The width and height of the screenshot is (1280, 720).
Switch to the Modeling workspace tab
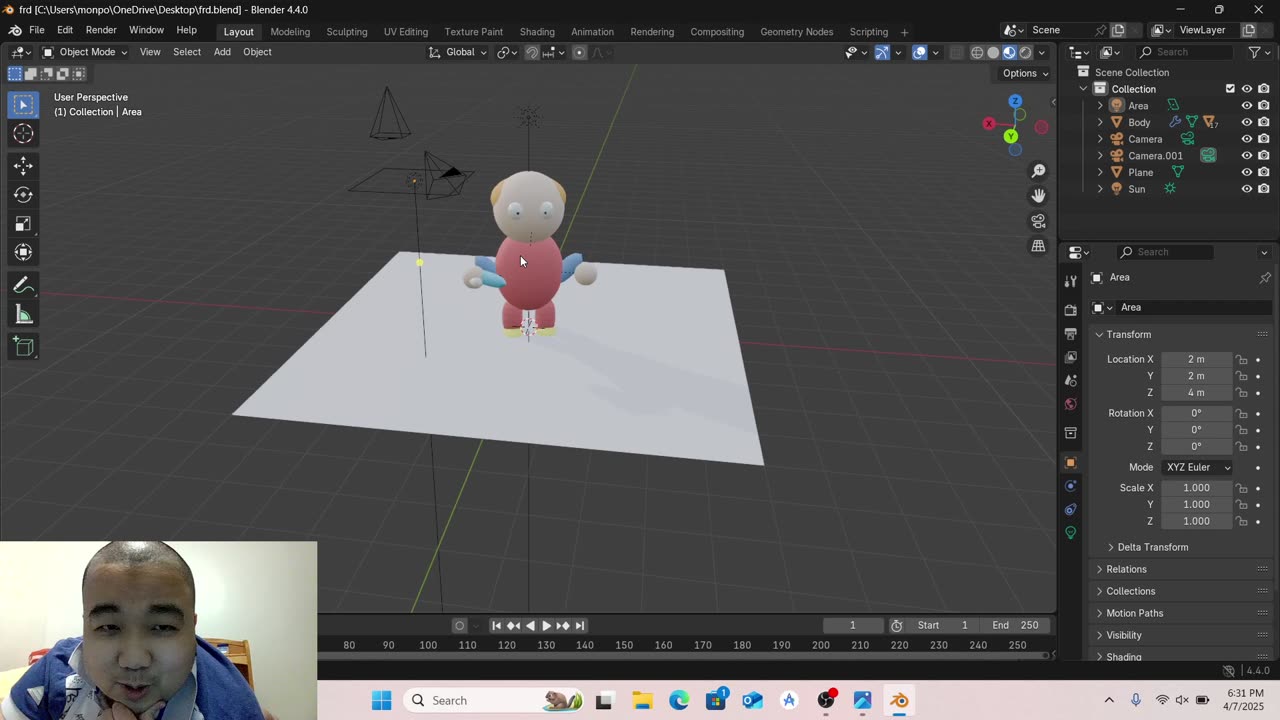(290, 31)
